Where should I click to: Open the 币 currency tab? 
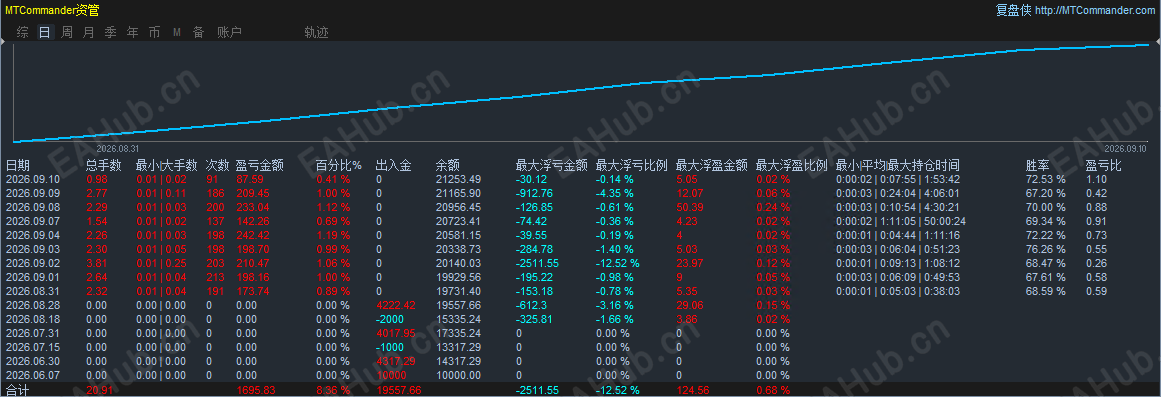tap(154, 32)
